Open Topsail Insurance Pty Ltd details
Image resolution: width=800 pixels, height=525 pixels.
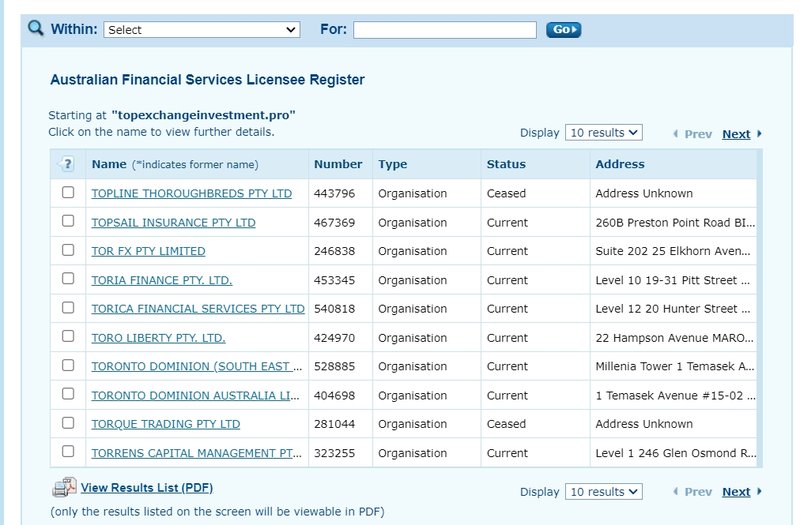(173, 222)
